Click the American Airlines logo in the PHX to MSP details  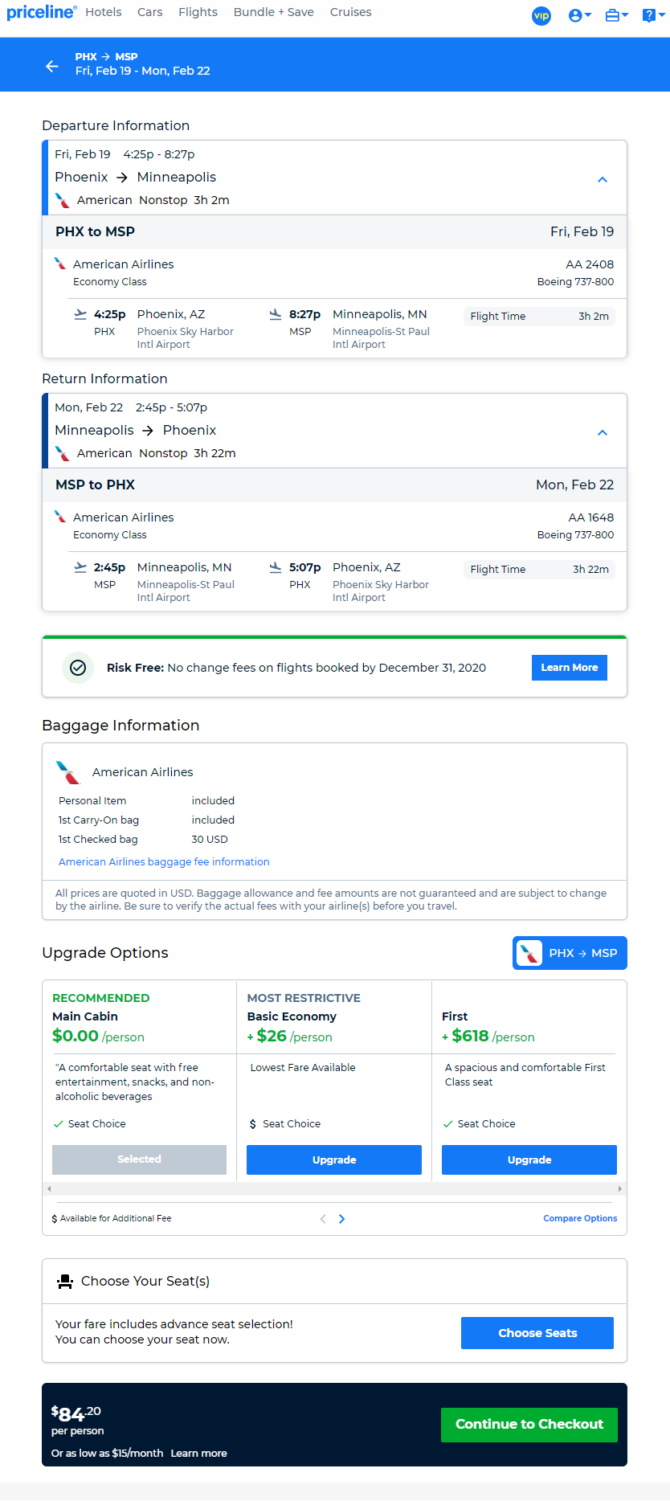[x=61, y=264]
